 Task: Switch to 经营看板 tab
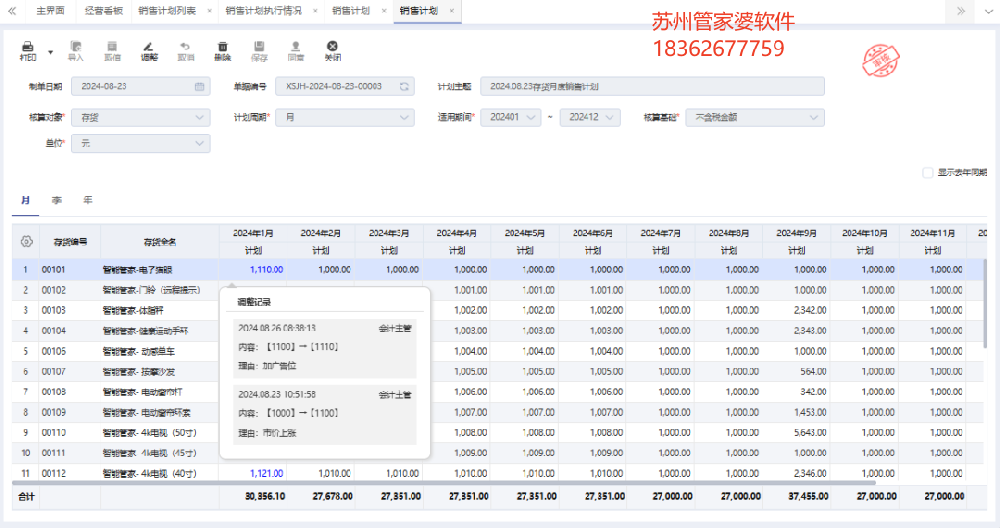[103, 11]
